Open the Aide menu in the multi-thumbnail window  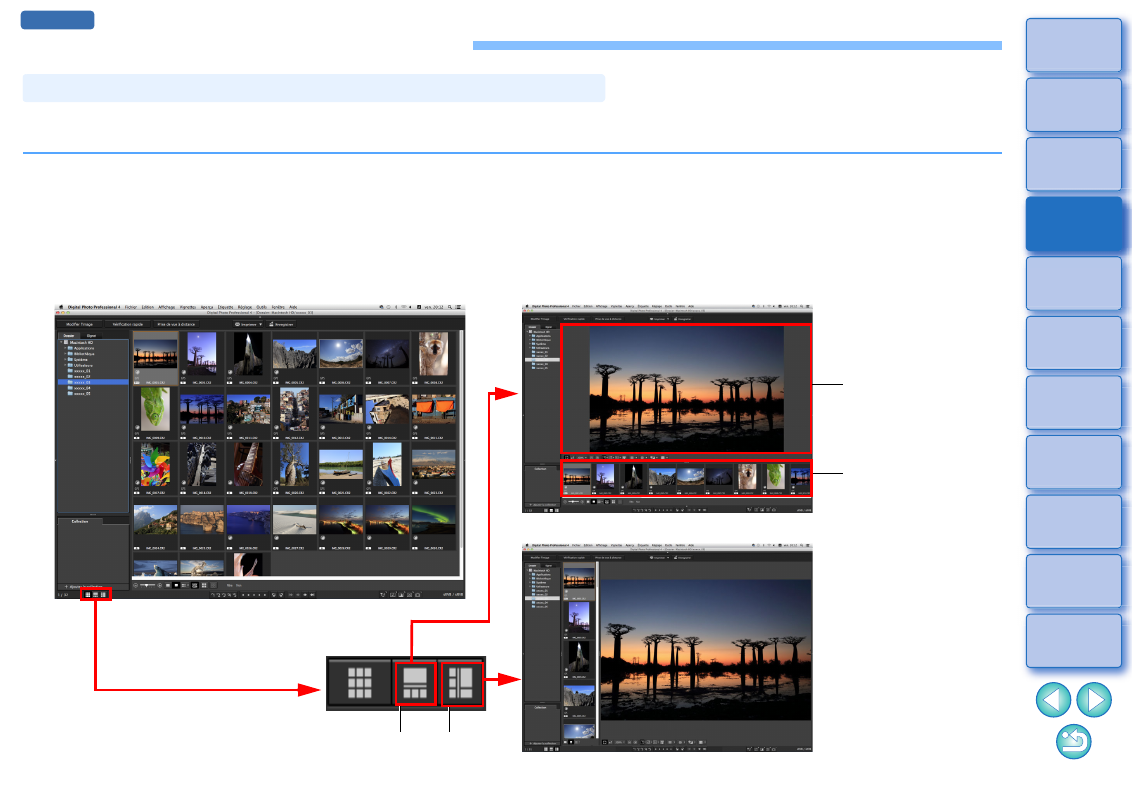click(x=293, y=307)
